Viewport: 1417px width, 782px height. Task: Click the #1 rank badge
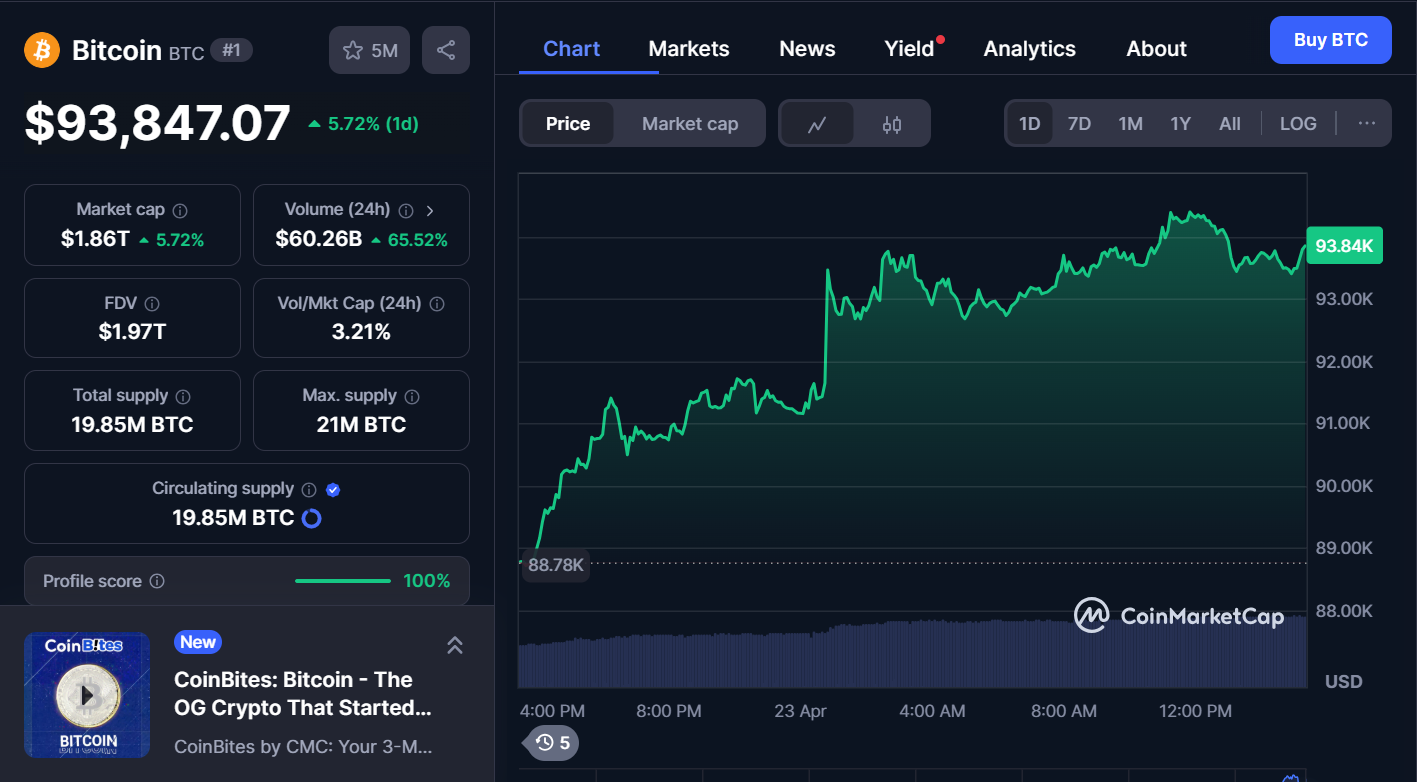click(231, 50)
